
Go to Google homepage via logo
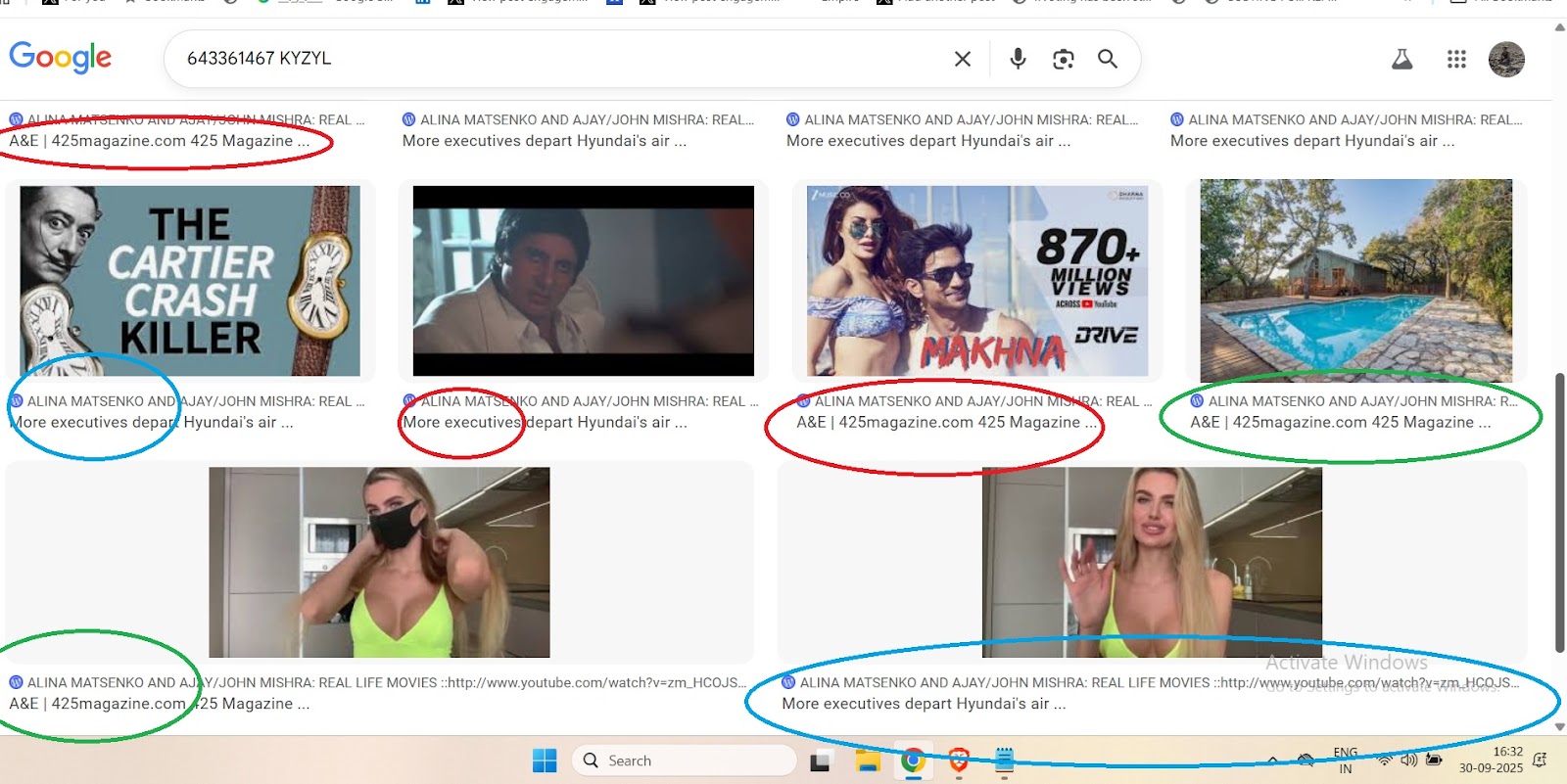point(61,58)
